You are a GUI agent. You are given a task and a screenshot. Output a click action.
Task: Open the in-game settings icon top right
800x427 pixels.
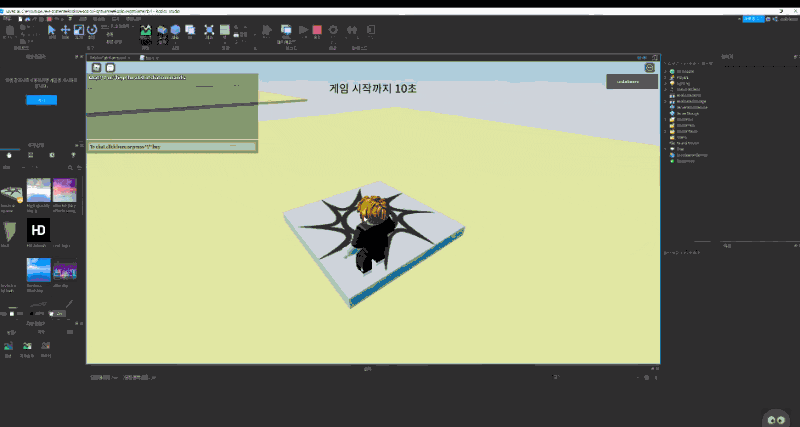tap(648, 67)
